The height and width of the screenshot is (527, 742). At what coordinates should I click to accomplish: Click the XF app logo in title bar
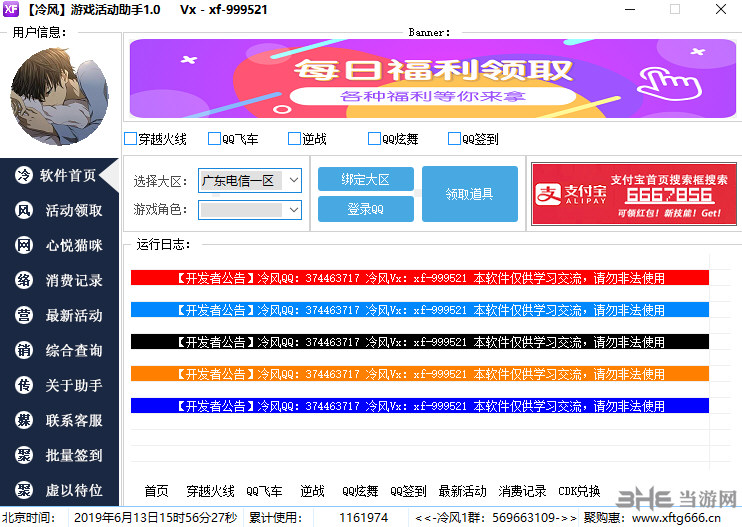[10, 9]
